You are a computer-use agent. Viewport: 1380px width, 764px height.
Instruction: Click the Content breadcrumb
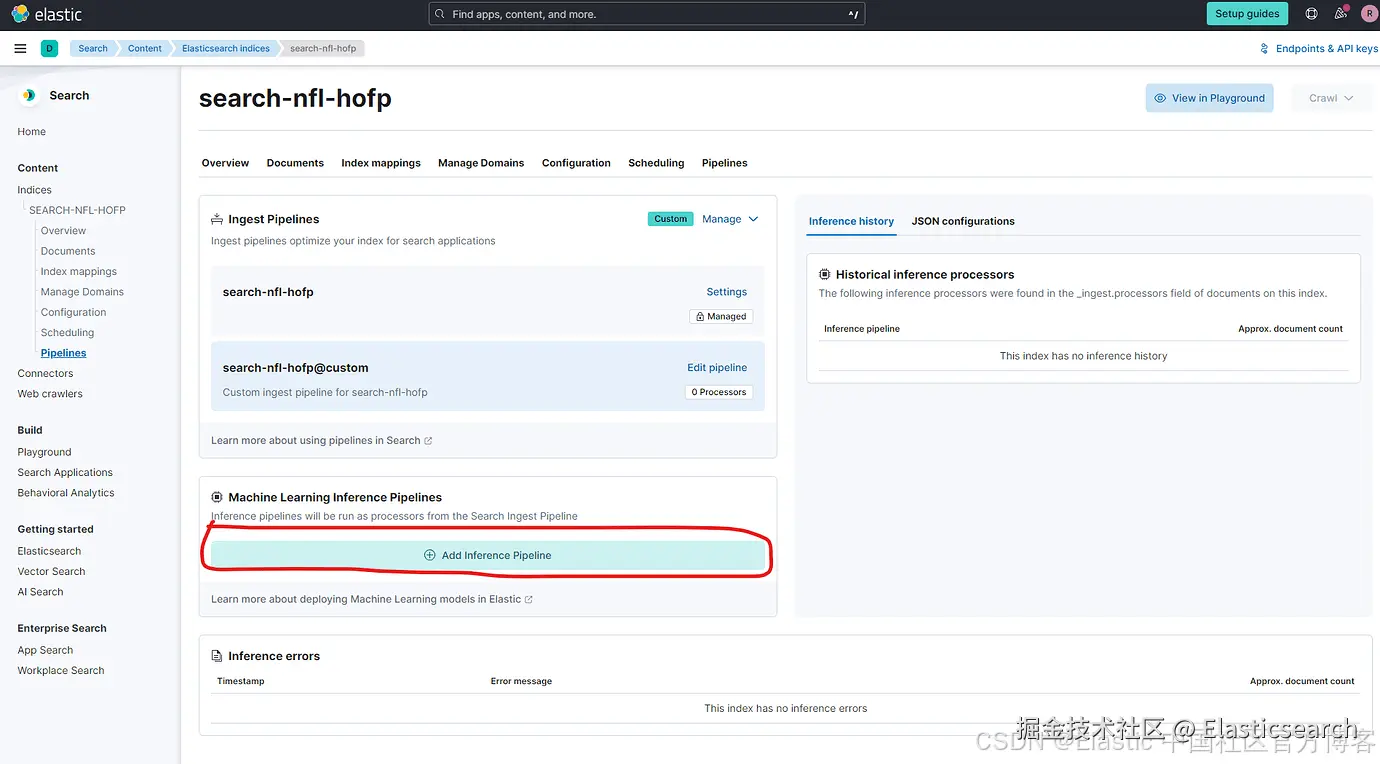145,48
